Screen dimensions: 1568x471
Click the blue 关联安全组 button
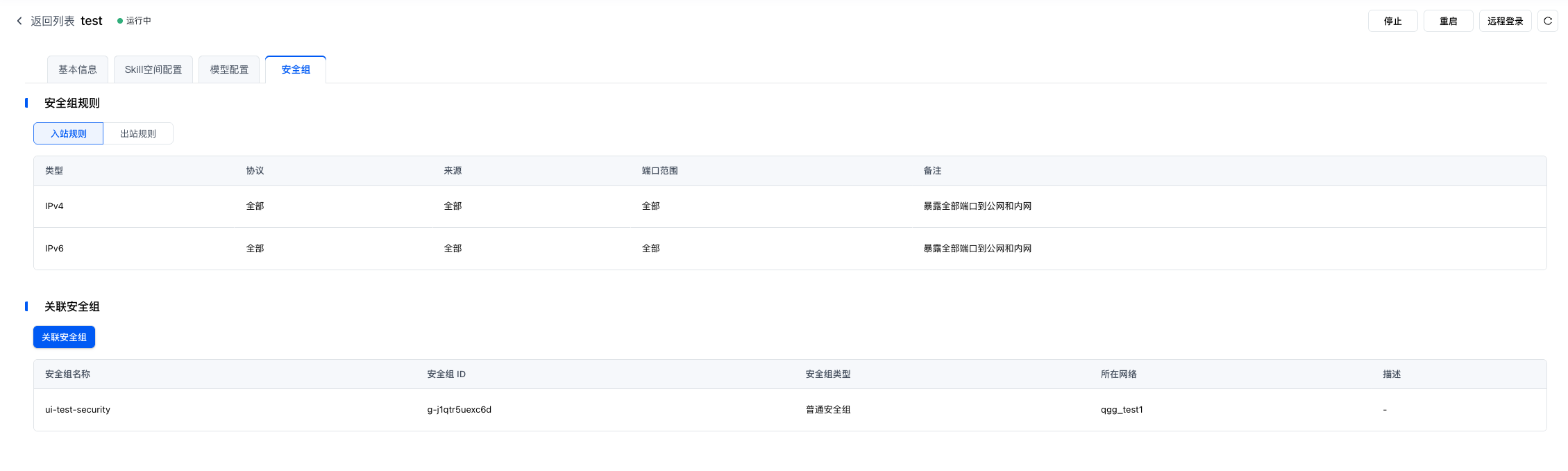pos(64,337)
